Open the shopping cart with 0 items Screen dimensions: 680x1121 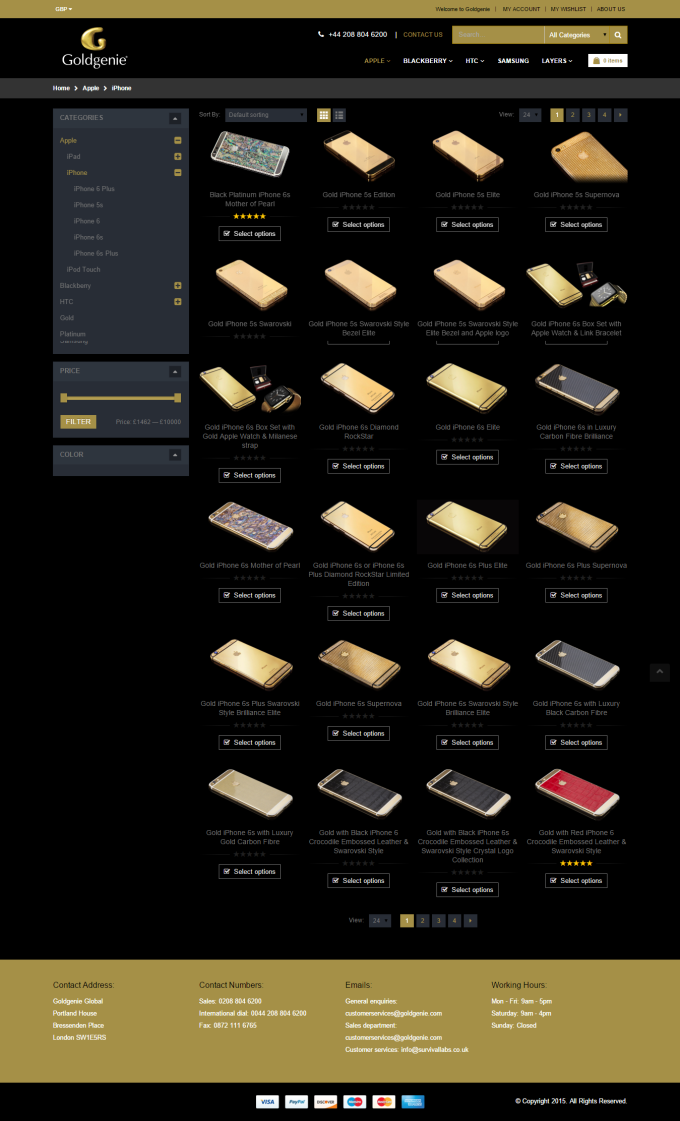tap(608, 61)
